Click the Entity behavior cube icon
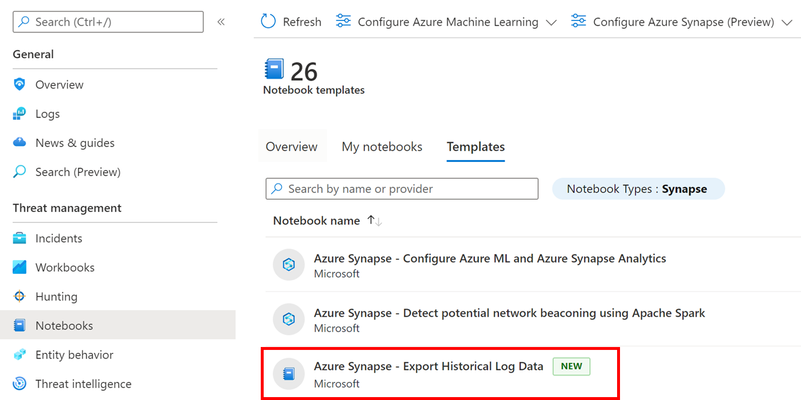Screen dimensions: 801x400 [19, 355]
